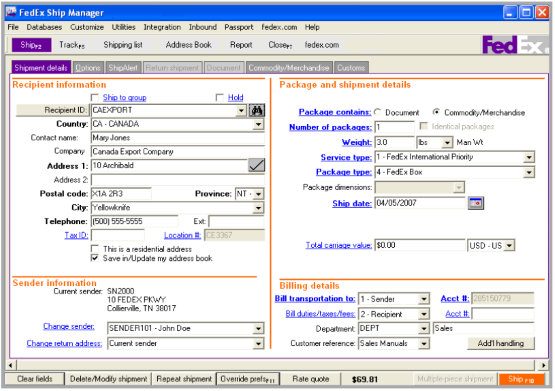
Task: Open the Province dropdown
Action: (x=259, y=194)
